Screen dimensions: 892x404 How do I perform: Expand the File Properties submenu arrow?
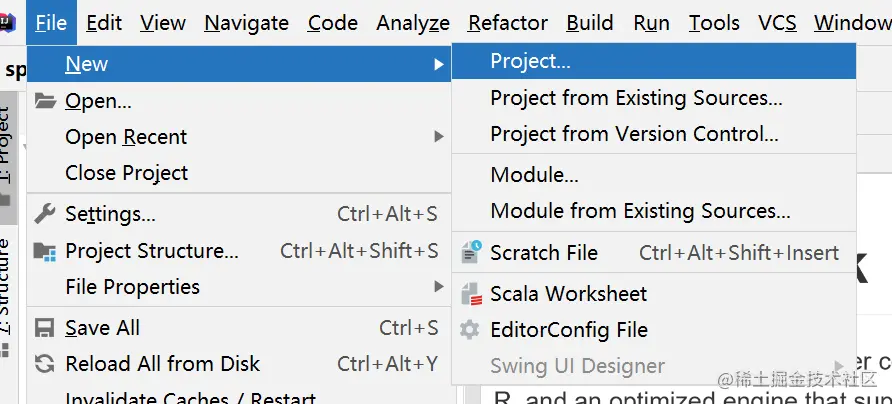[438, 287]
